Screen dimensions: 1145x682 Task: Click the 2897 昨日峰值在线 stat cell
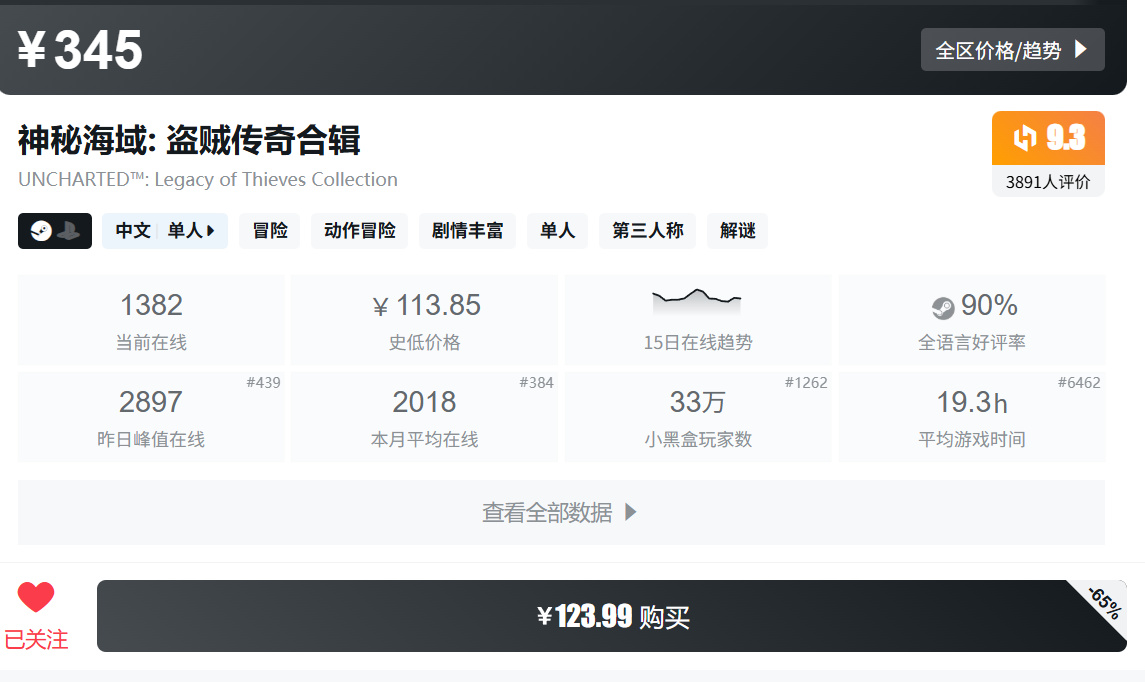pyautogui.click(x=151, y=417)
